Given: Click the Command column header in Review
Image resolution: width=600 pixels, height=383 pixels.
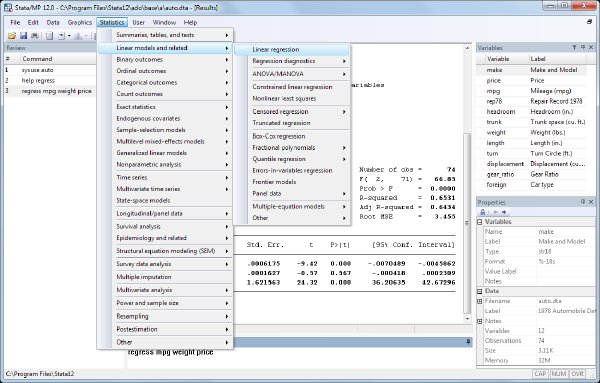Looking at the screenshot, I should click(x=57, y=59).
